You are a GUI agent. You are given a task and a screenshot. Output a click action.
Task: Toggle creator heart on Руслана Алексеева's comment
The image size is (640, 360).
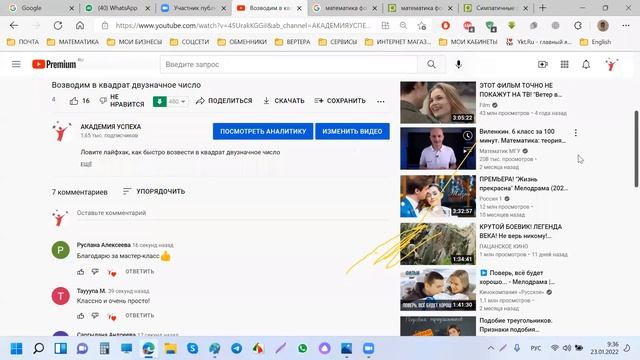[112, 272]
